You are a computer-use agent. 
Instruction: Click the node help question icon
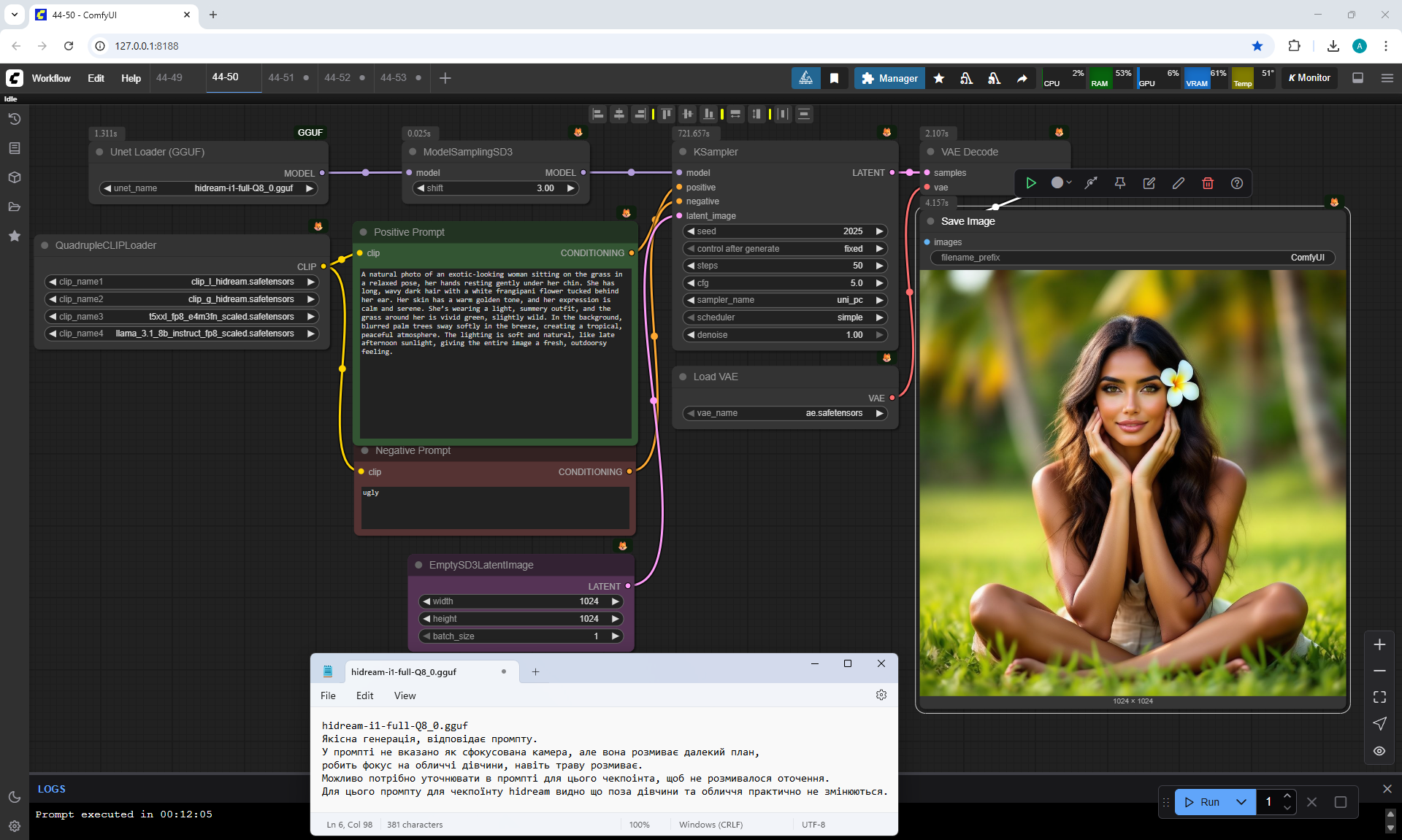[1236, 183]
